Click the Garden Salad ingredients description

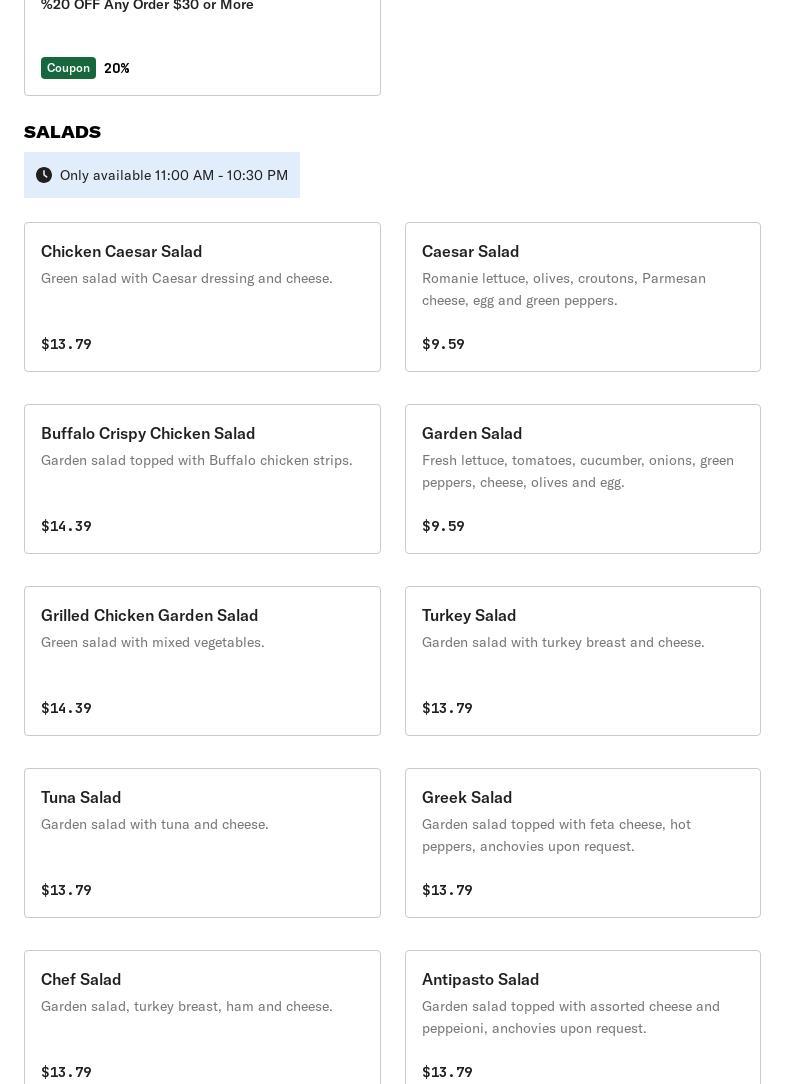(577, 471)
